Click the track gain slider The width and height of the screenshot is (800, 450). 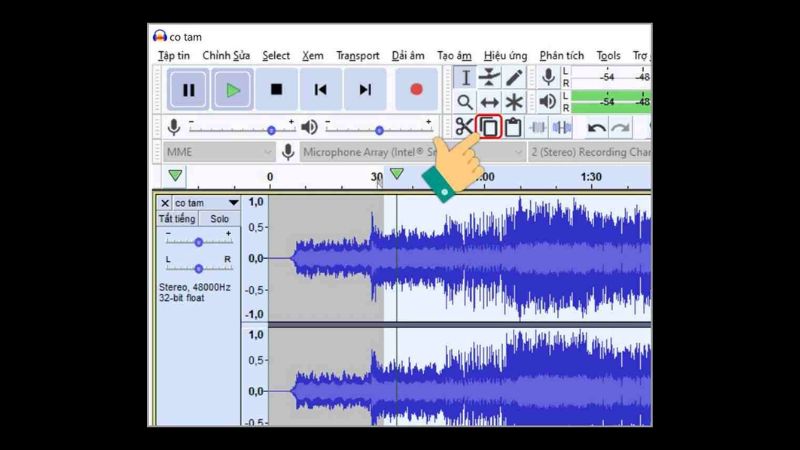pyautogui.click(x=198, y=242)
